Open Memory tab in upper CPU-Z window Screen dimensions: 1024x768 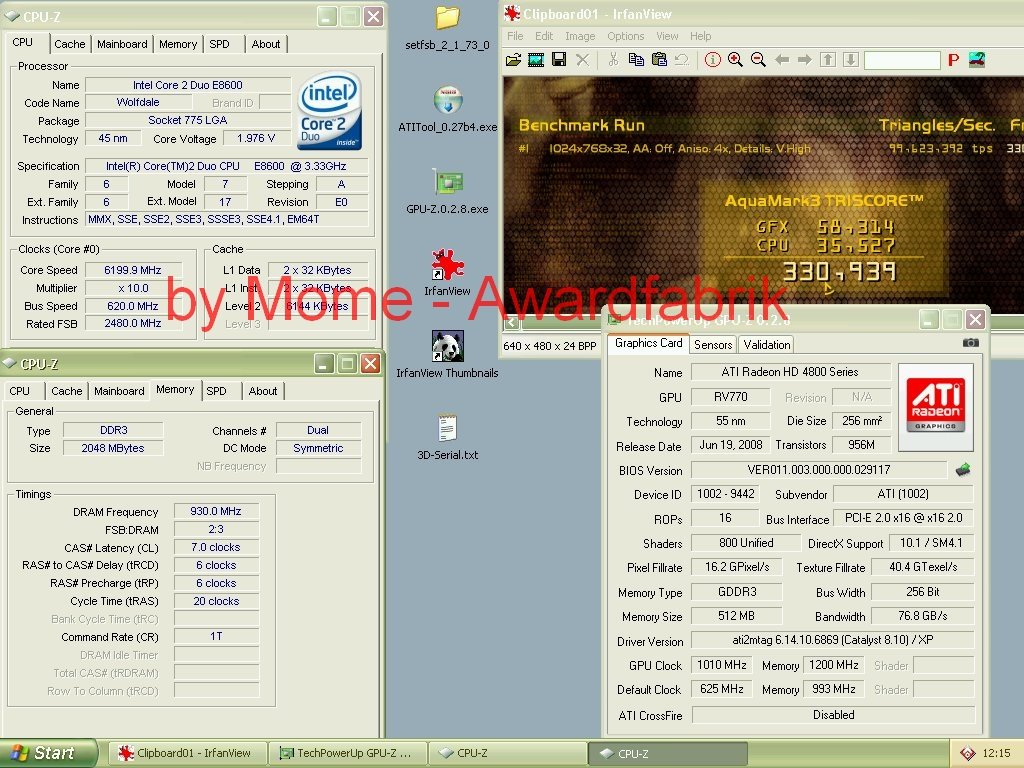point(178,44)
